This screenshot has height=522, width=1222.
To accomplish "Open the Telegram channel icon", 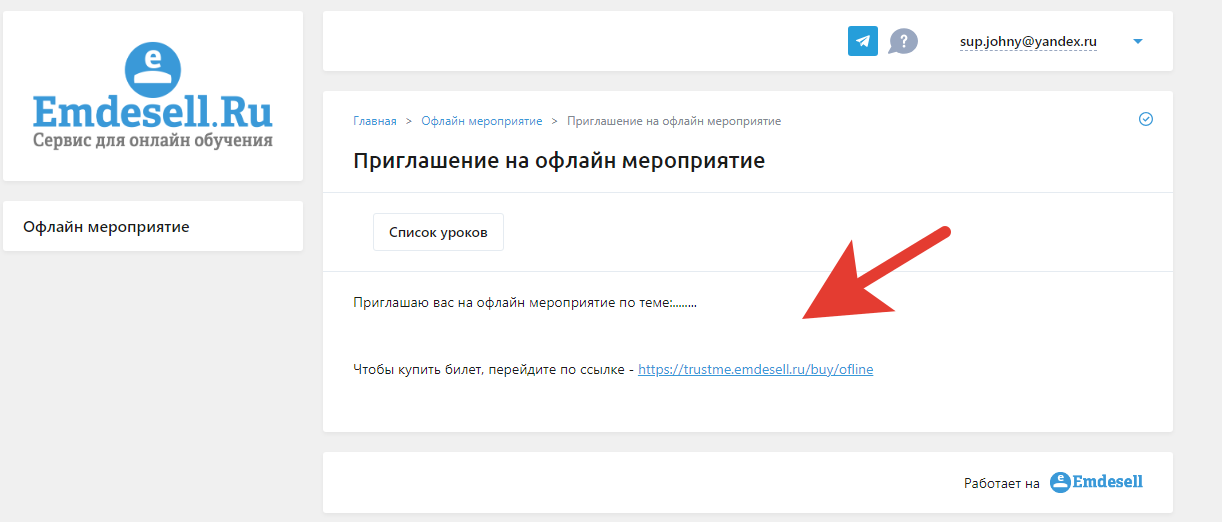I will (862, 41).
